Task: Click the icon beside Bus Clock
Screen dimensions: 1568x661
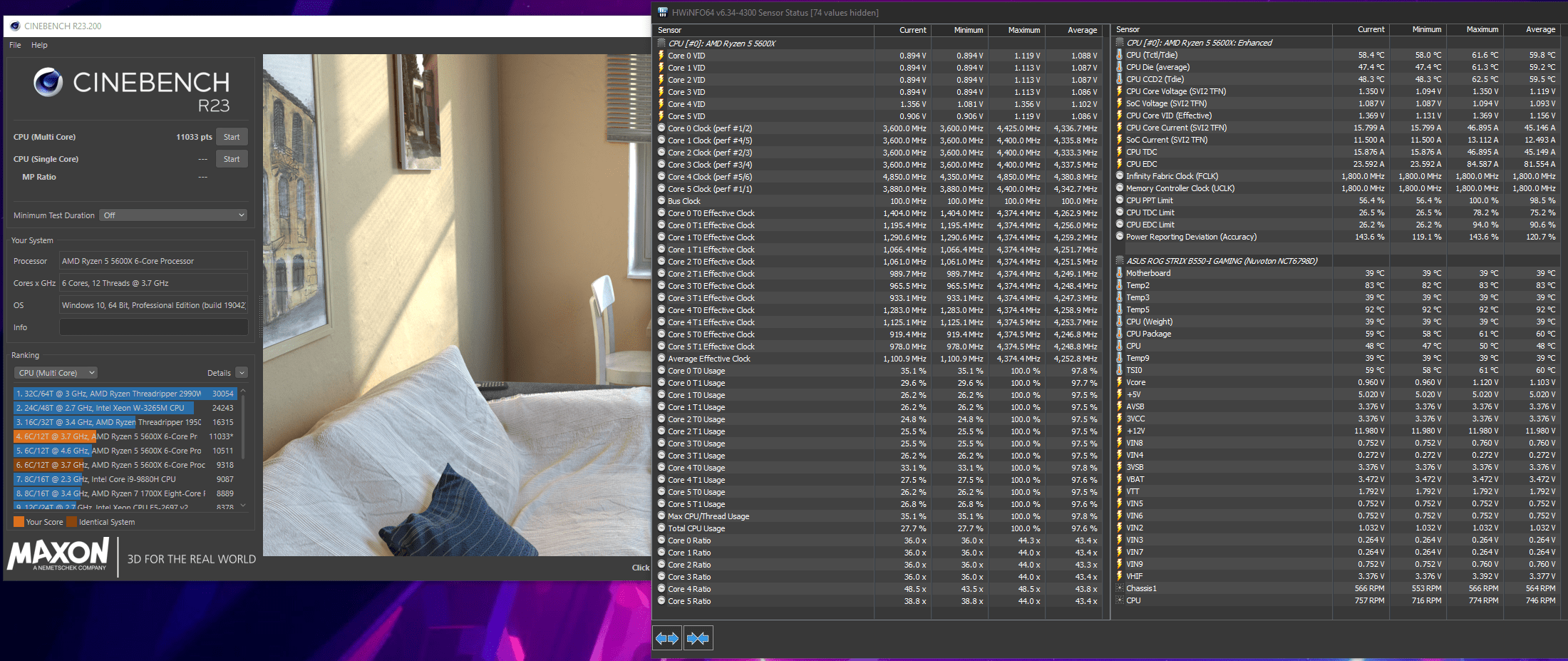Action: click(661, 201)
